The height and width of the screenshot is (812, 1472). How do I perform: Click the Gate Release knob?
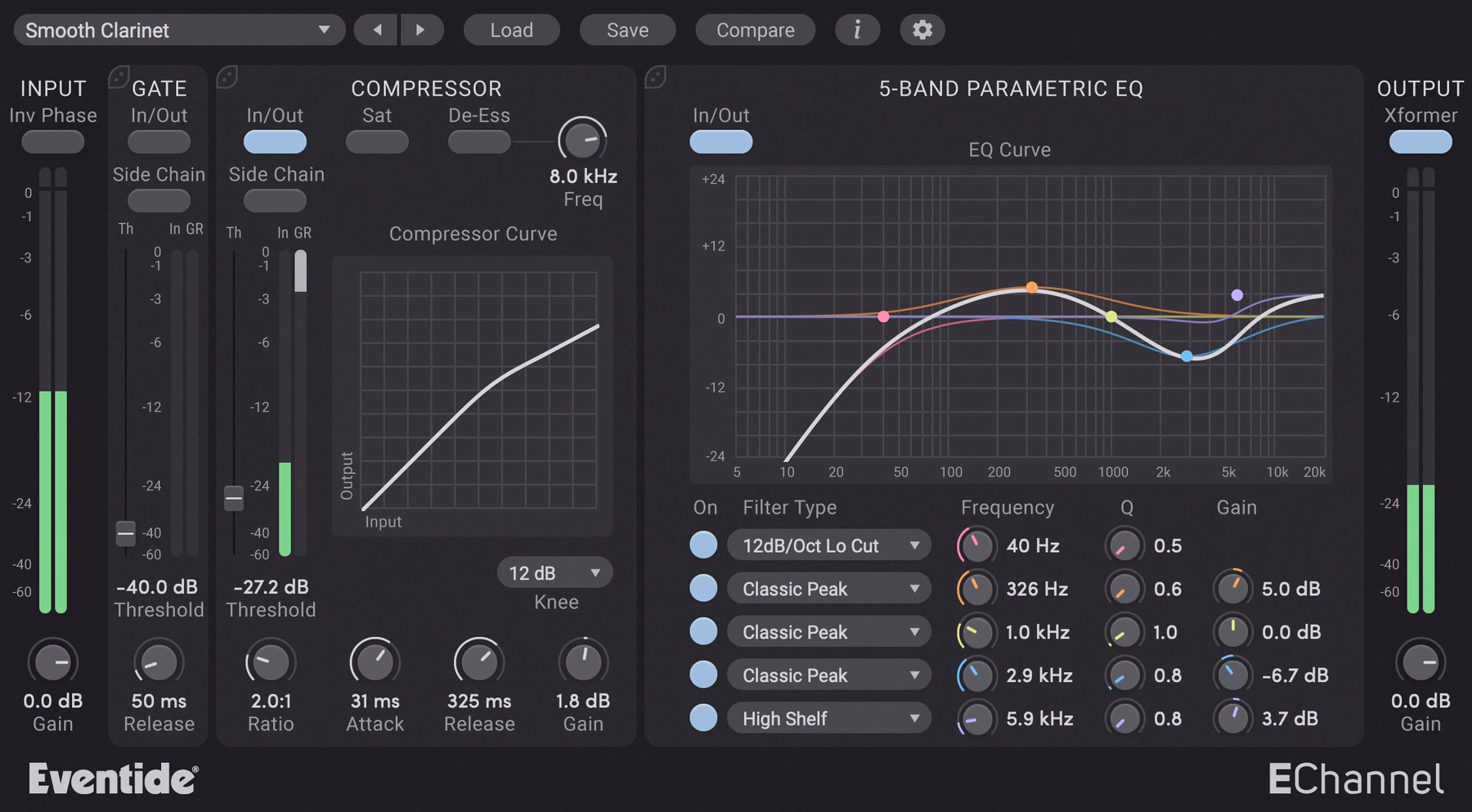pos(159,662)
